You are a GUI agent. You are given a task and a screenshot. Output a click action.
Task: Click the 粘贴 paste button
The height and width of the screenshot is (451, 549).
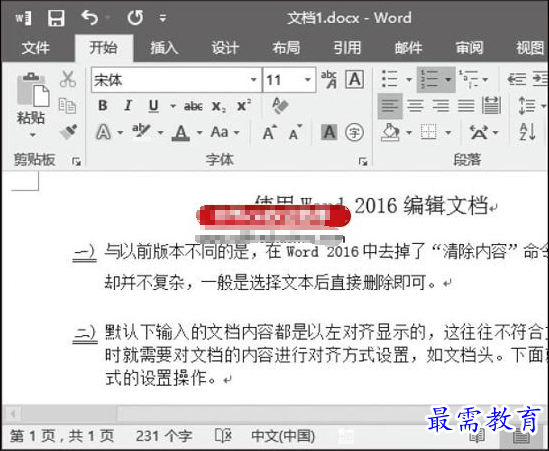click(32, 98)
